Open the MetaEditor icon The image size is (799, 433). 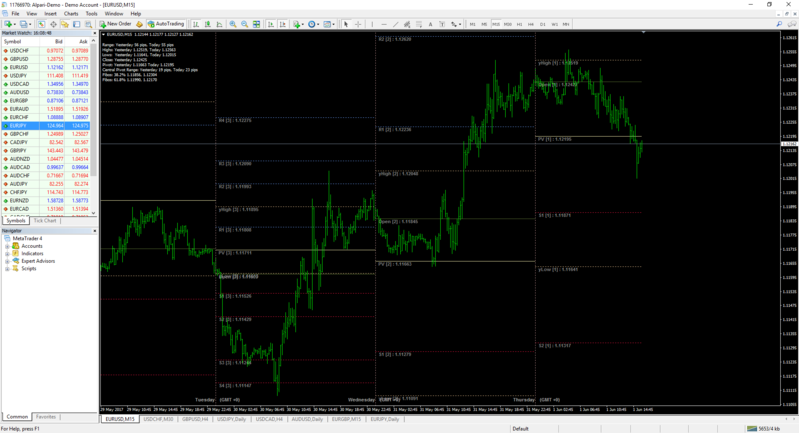(x=139, y=24)
